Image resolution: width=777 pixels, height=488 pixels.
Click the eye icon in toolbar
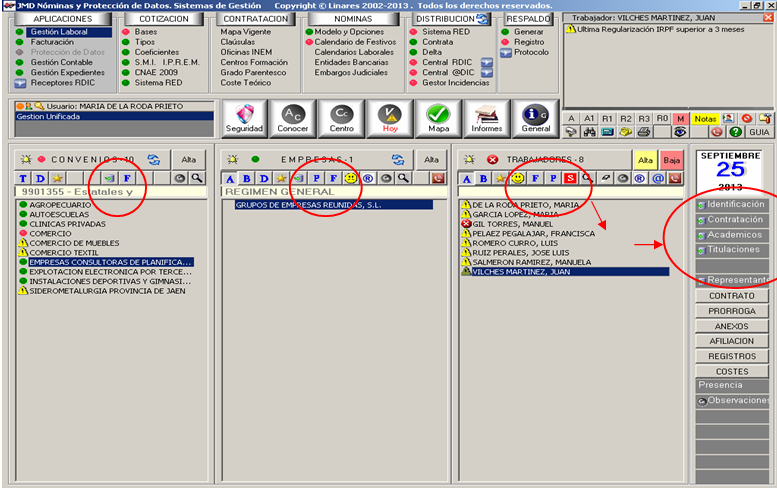[680, 132]
